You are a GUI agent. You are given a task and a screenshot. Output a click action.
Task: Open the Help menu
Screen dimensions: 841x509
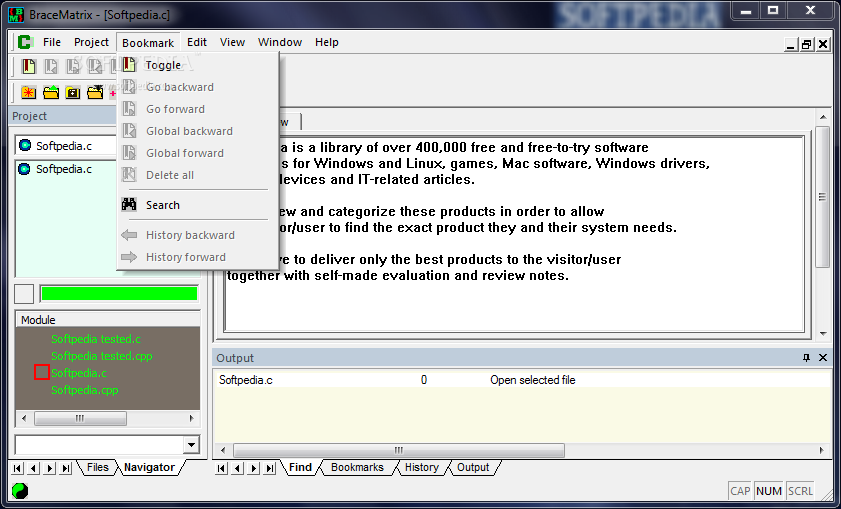(327, 42)
